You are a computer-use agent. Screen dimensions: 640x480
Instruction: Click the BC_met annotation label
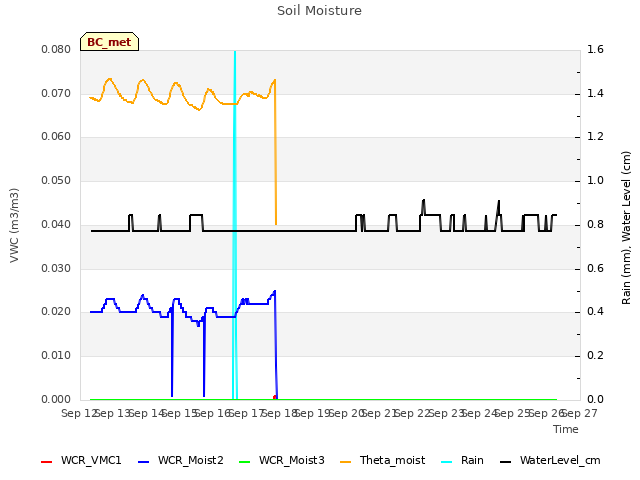(x=109, y=42)
